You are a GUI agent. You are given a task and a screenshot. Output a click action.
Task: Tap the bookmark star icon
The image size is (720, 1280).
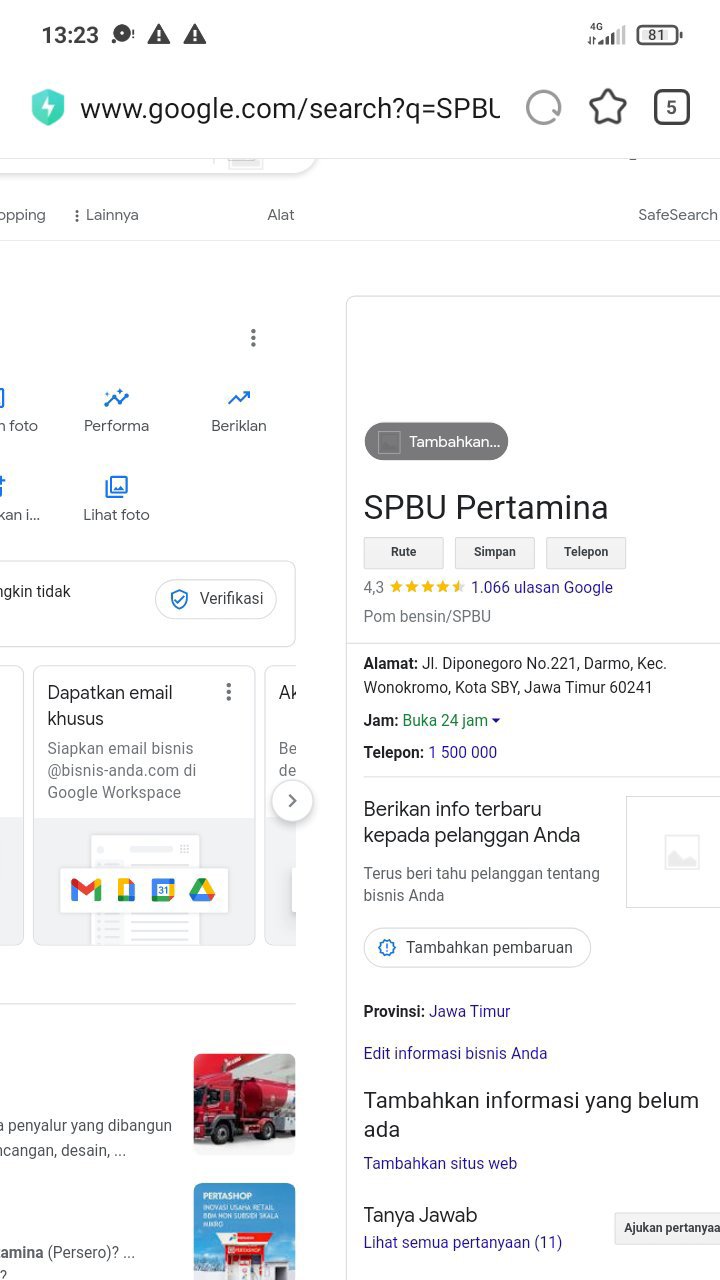[607, 108]
